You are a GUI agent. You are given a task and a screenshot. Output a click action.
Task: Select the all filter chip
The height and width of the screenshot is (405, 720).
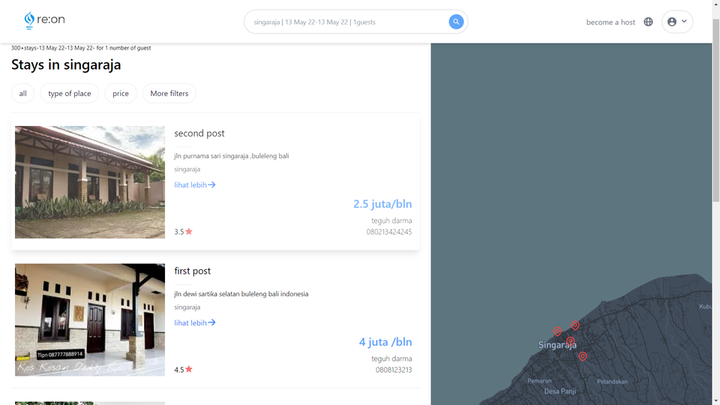23,93
